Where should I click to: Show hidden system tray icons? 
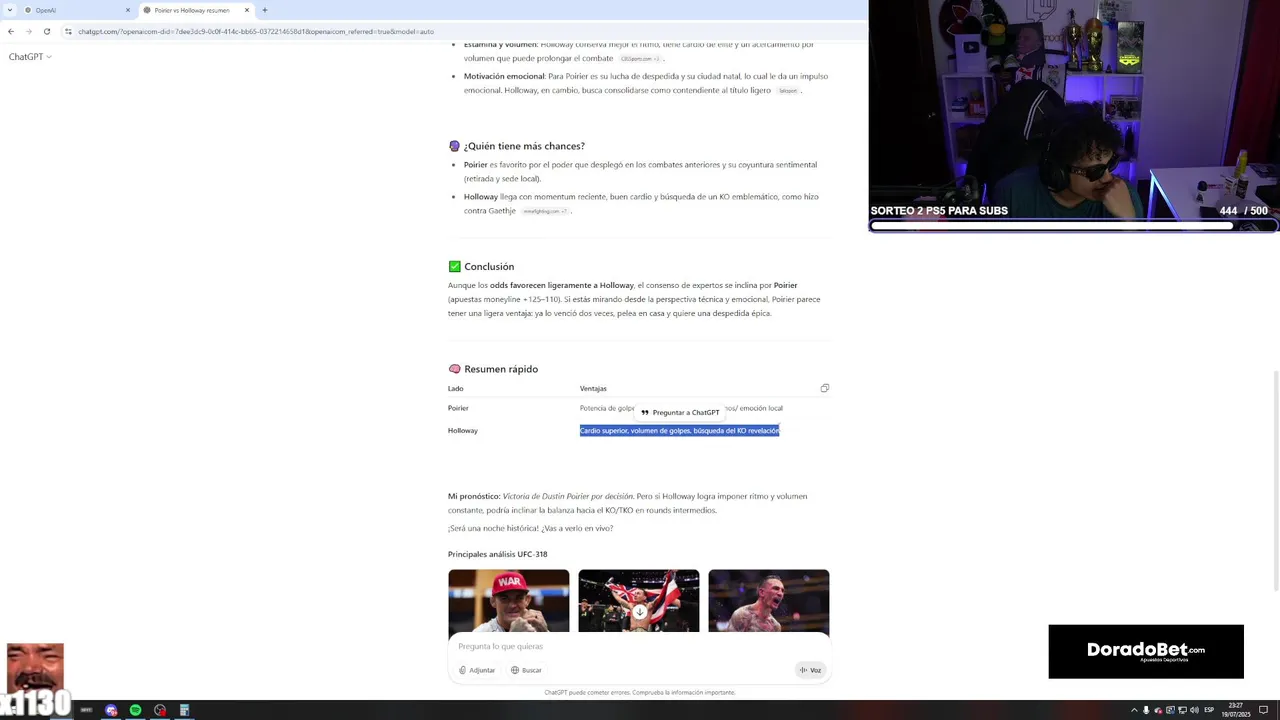pos(1134,710)
